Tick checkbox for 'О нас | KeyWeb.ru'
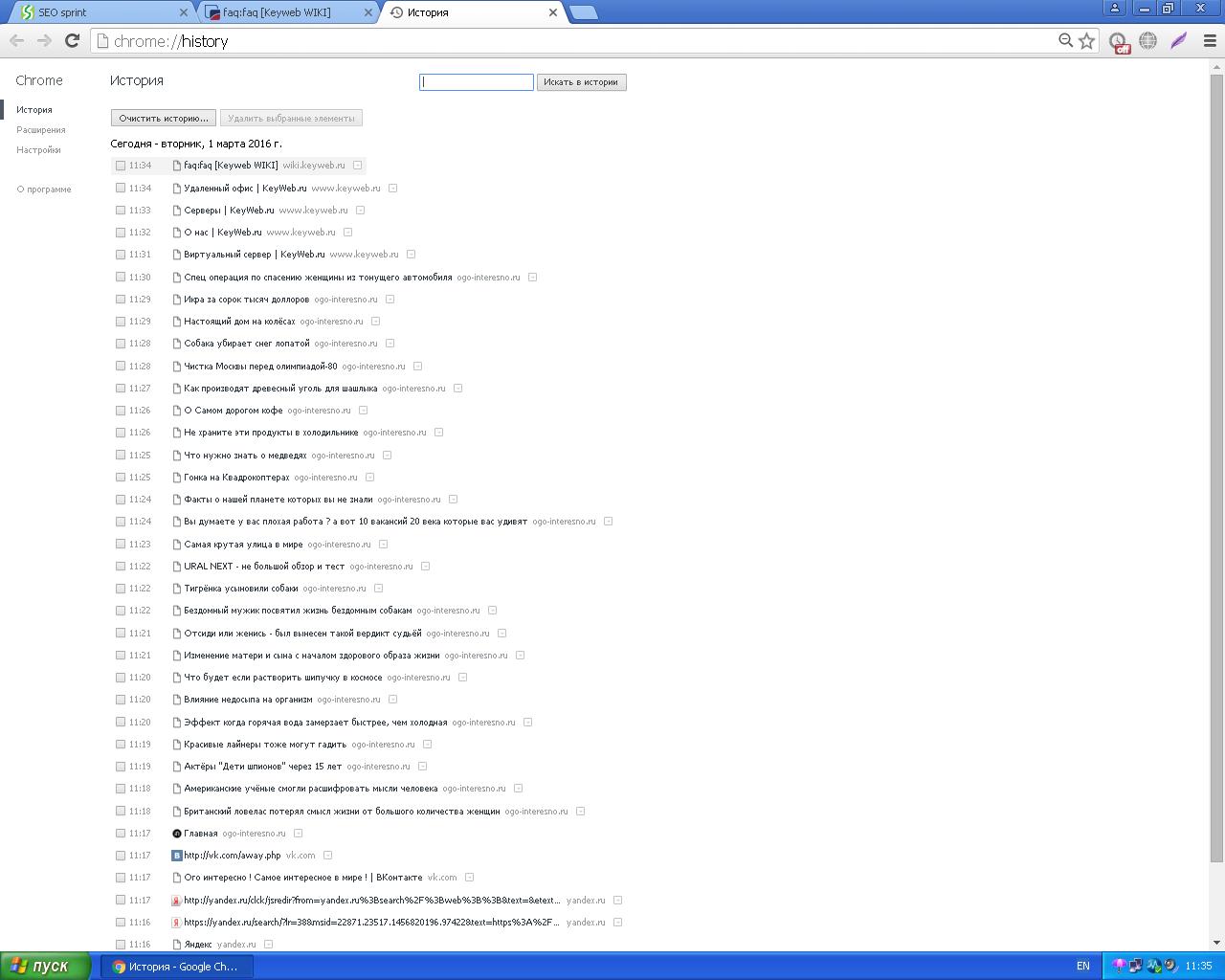The height and width of the screenshot is (980, 1225). click(x=121, y=233)
